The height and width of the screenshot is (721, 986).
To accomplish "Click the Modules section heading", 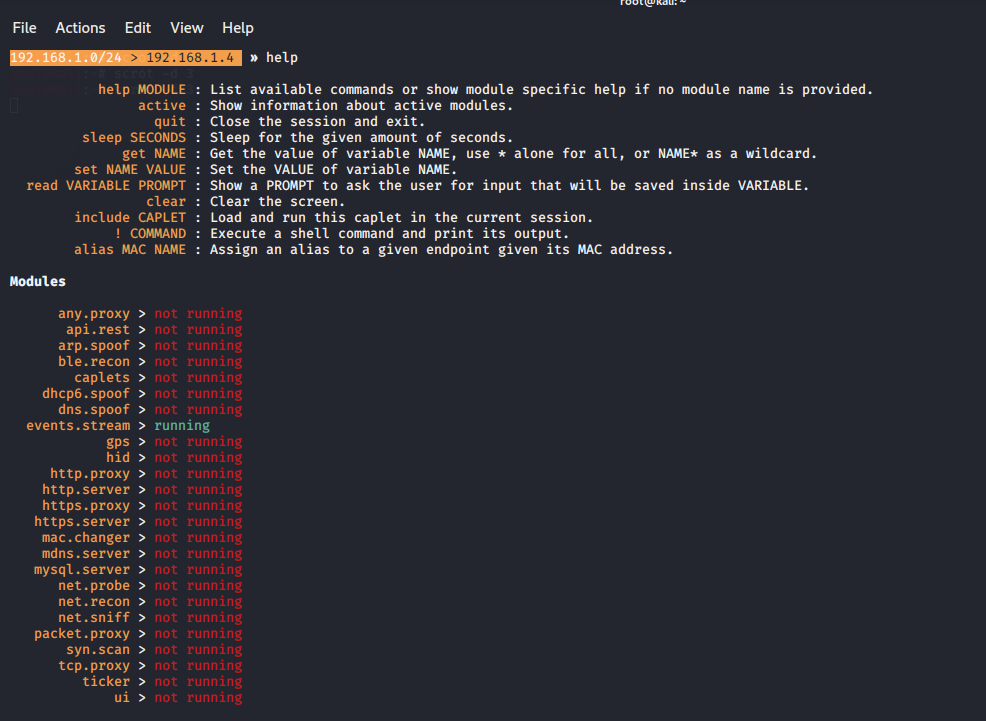I will 38,282.
